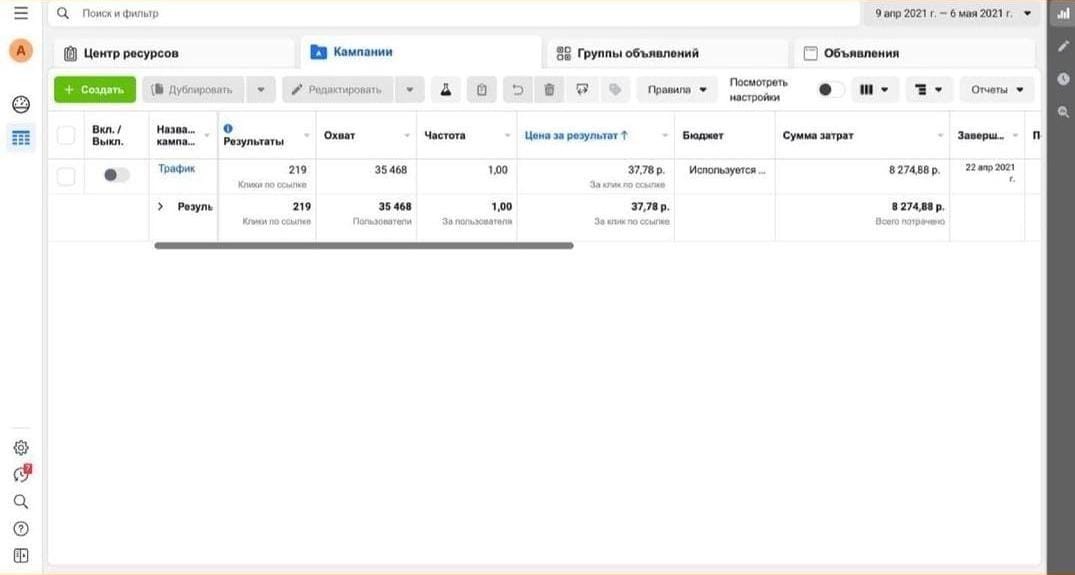Click the pencil edit icon in right panel
The height and width of the screenshot is (575, 1075).
click(1063, 46)
